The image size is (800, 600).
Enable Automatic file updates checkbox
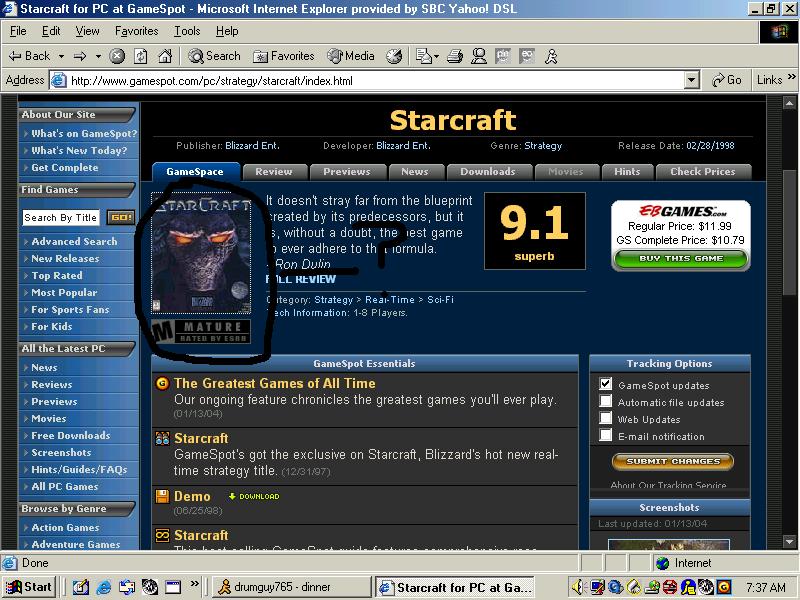pos(606,401)
